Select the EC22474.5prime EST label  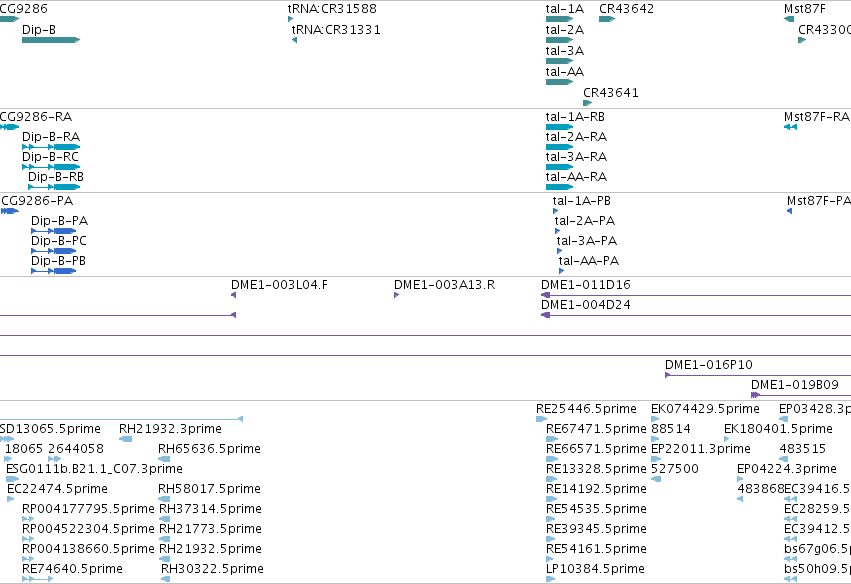[58, 489]
